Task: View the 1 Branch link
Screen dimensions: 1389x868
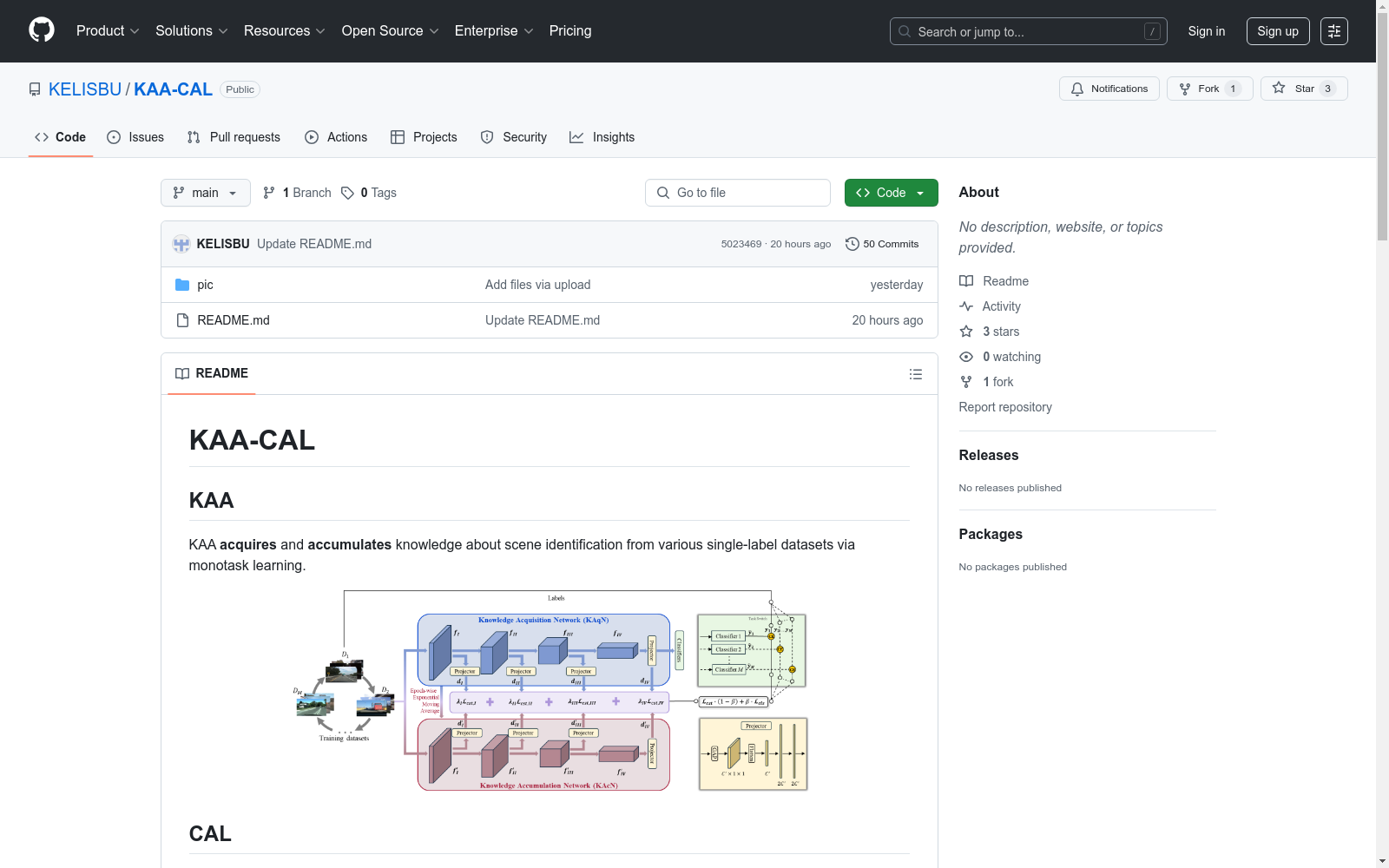Action: tap(297, 193)
